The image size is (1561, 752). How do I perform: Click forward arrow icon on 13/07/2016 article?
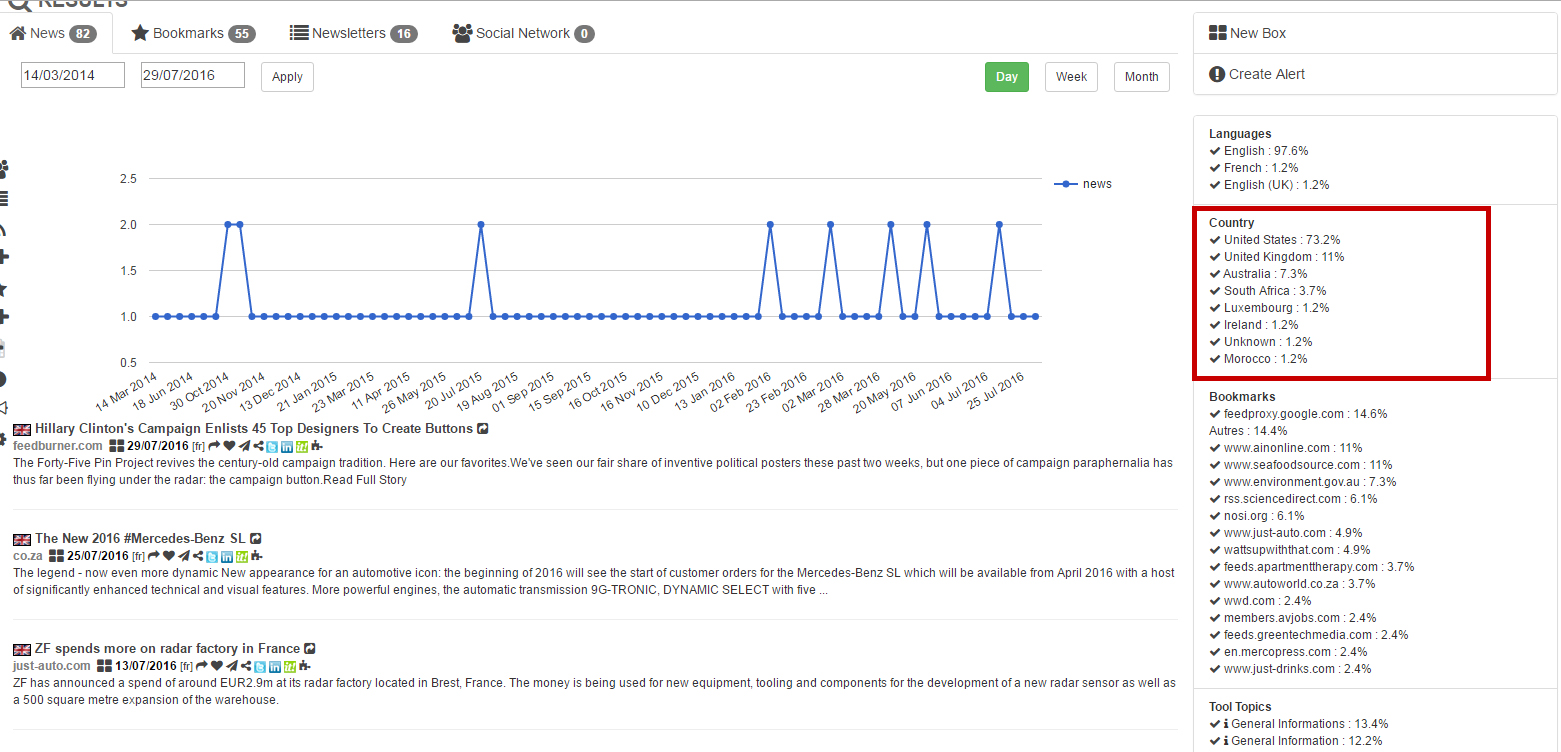click(x=201, y=666)
